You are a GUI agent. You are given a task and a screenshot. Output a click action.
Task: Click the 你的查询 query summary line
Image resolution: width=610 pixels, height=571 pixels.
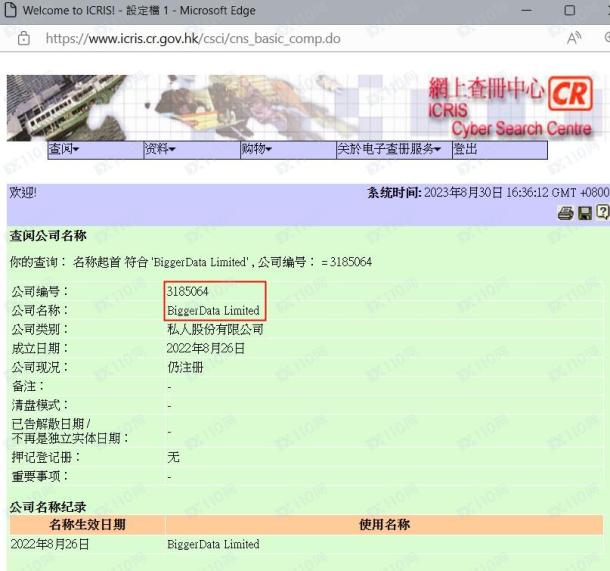(191, 262)
